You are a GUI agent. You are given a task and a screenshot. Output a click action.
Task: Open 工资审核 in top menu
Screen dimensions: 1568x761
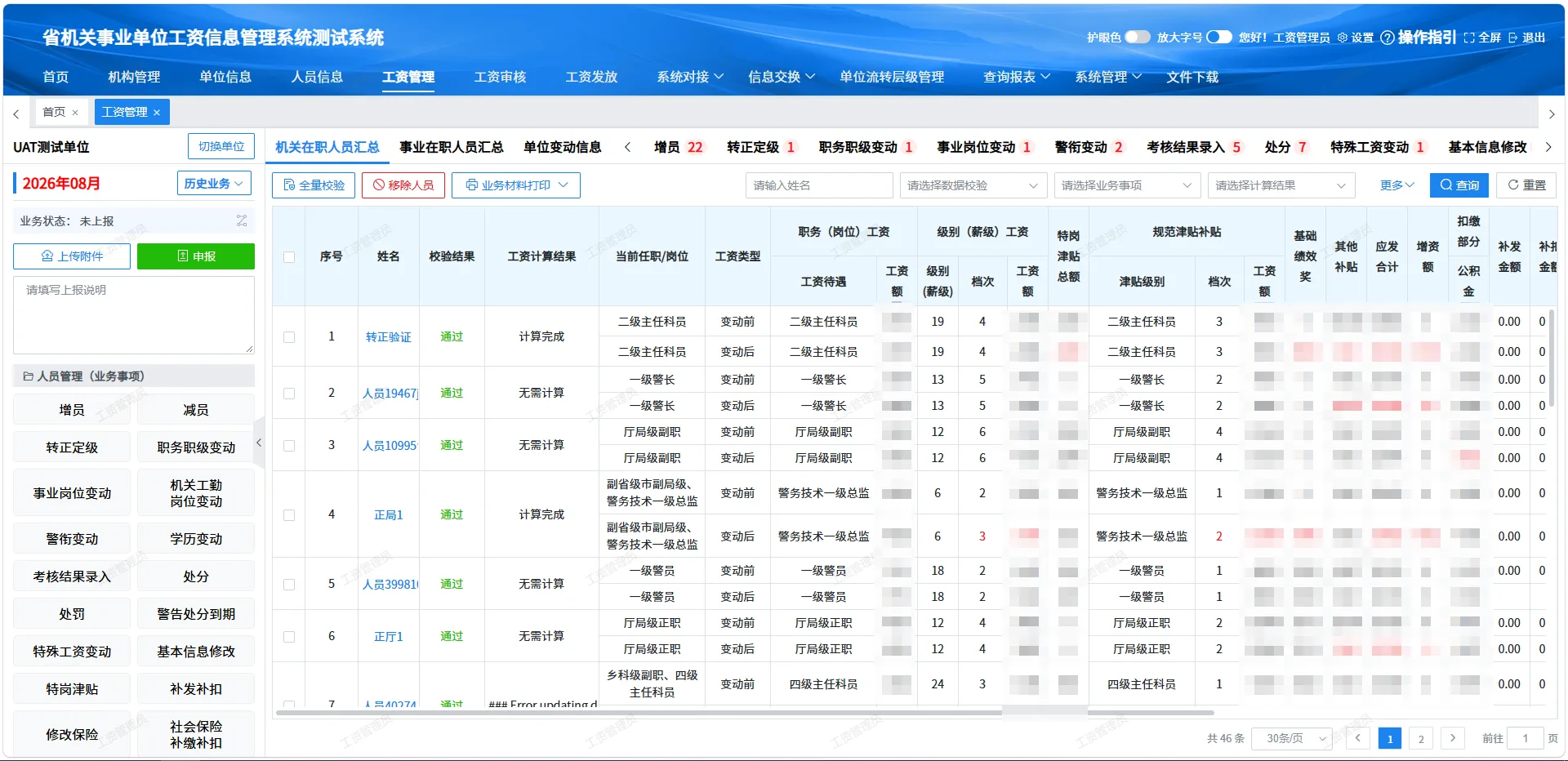tap(500, 77)
